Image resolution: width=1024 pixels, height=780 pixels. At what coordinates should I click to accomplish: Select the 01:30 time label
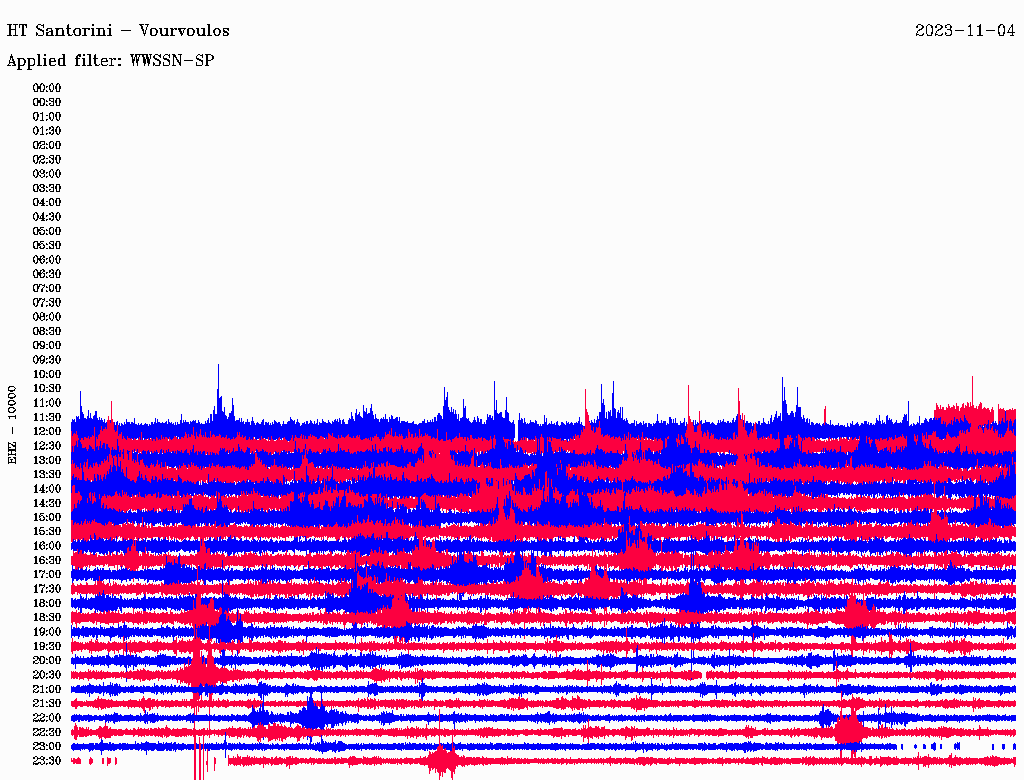click(47, 131)
